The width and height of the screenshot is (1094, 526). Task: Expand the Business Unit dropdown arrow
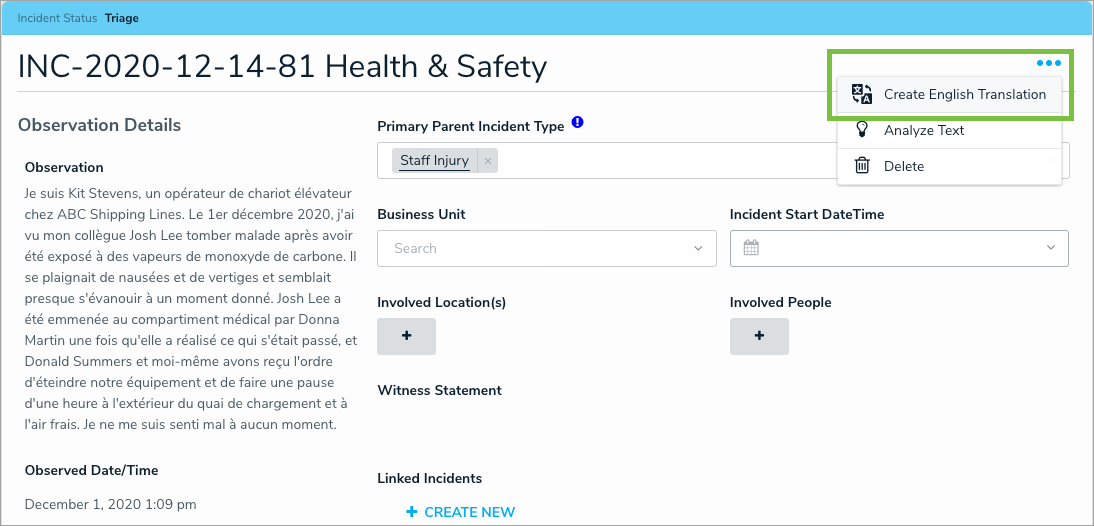click(x=698, y=248)
